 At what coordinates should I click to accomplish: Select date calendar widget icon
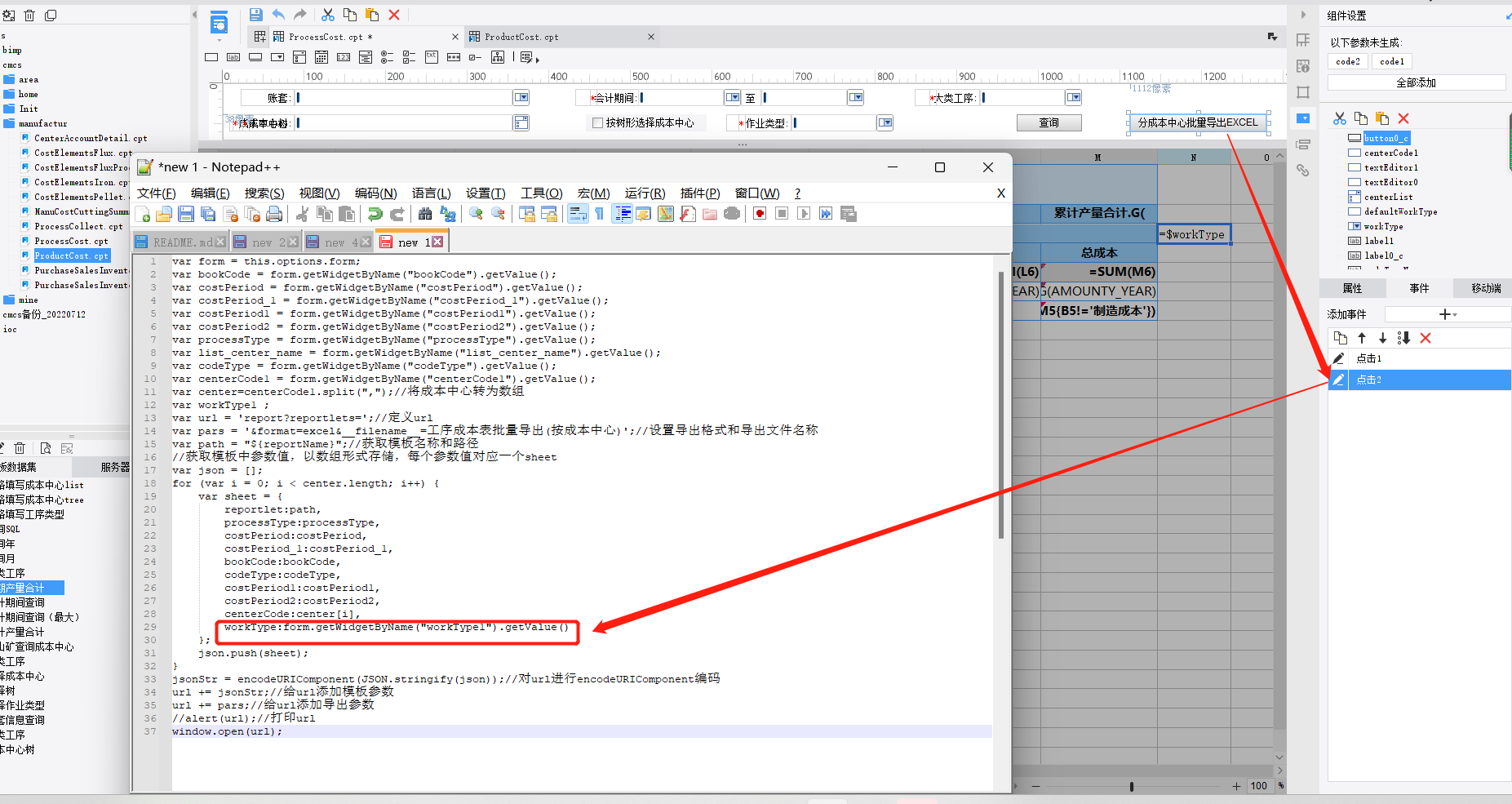(321, 57)
